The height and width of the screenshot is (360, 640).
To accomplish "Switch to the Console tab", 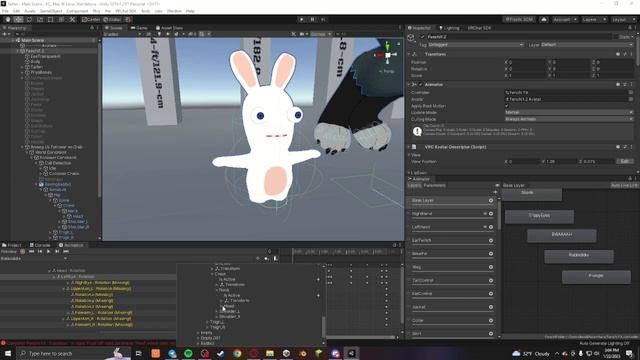I will tap(40, 245).
